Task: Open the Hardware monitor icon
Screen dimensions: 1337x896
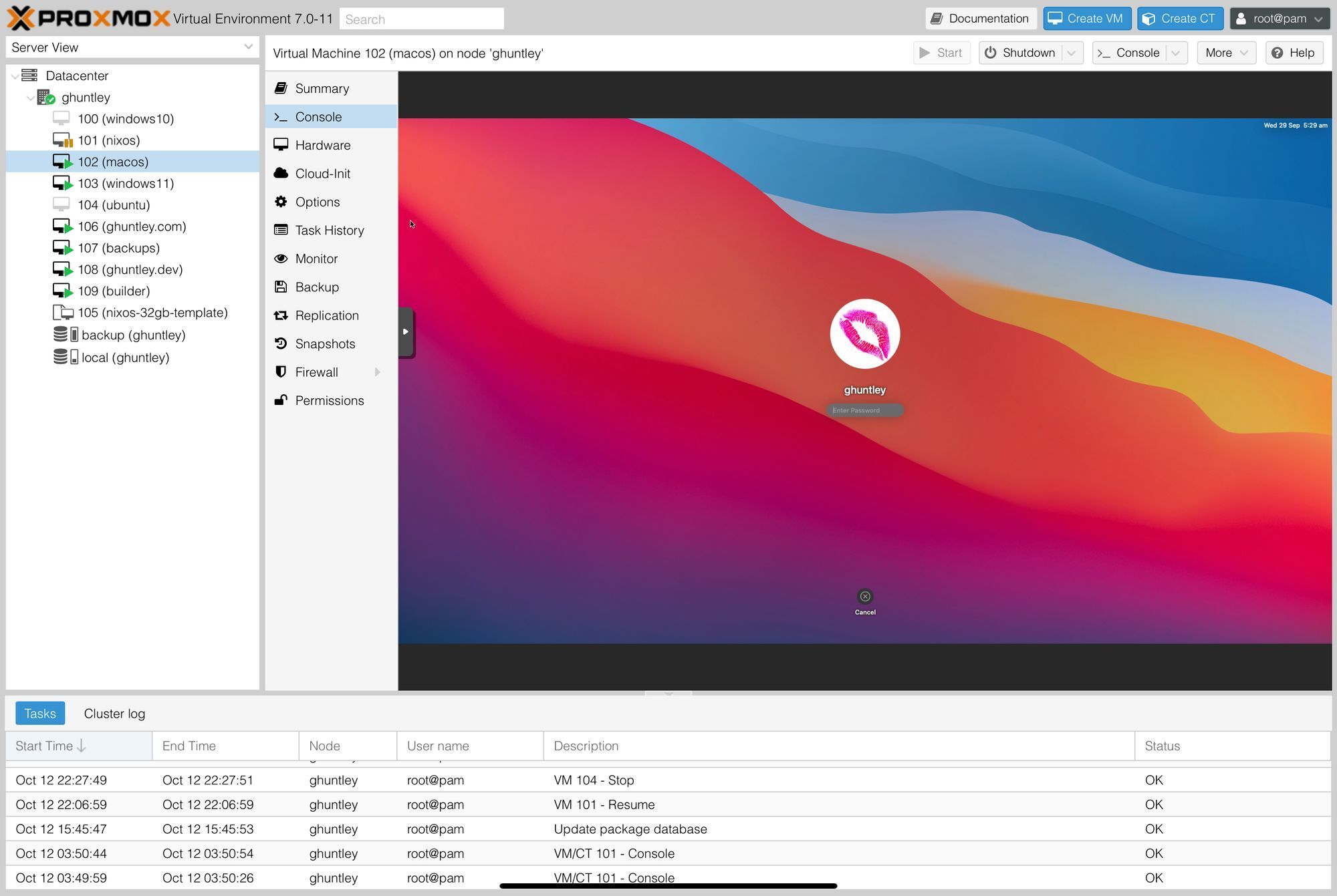Action: 281,145
